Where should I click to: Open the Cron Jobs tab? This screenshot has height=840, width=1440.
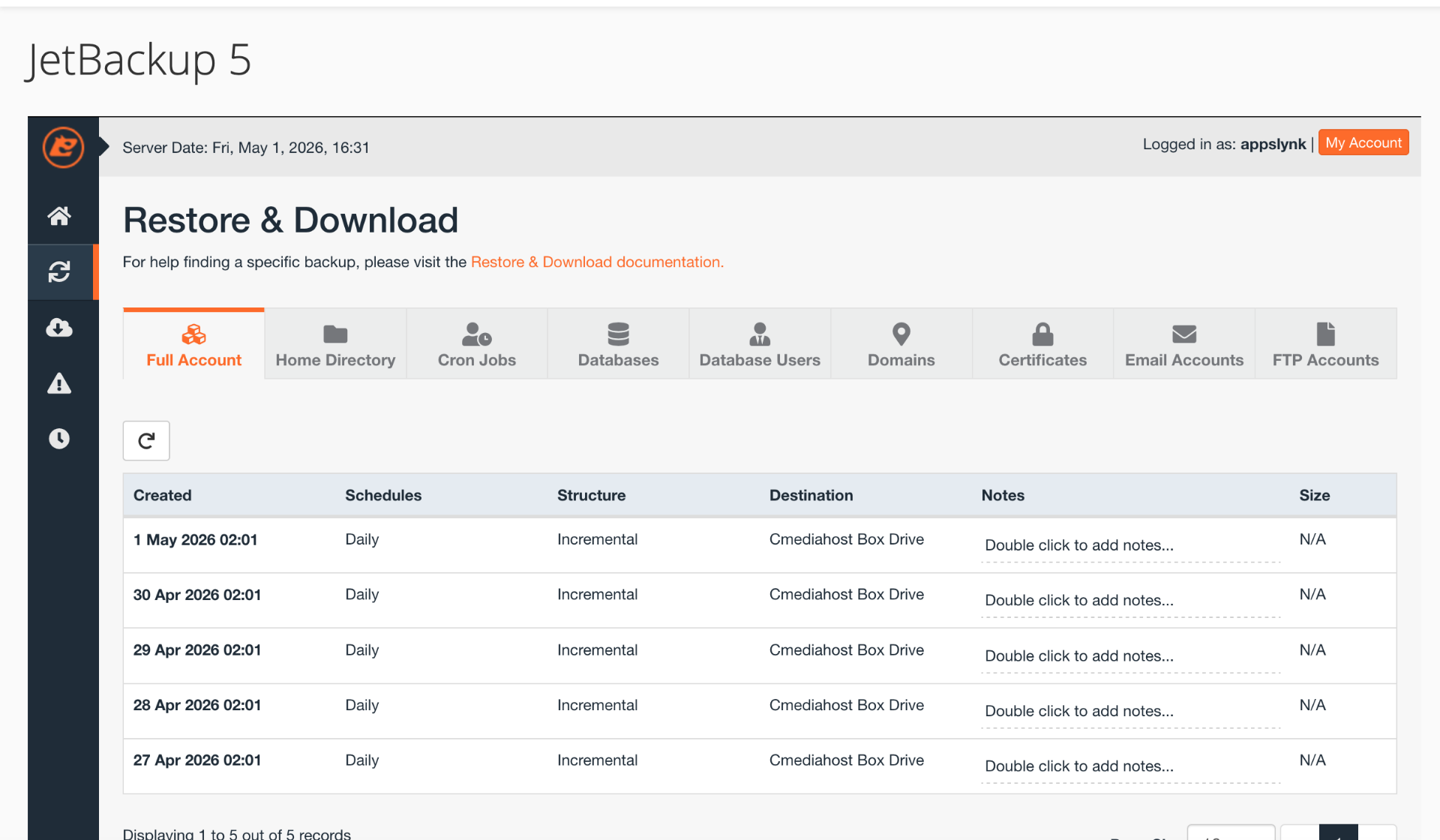pyautogui.click(x=477, y=344)
